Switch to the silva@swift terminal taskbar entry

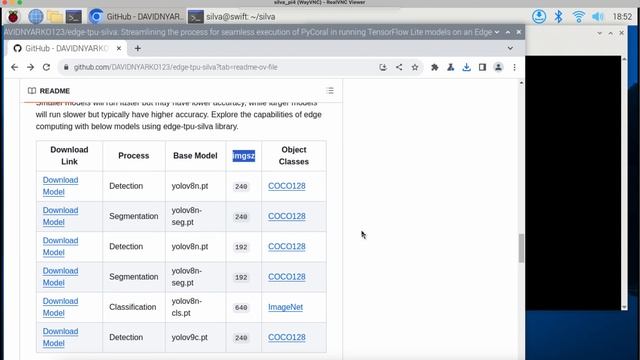coord(233,17)
